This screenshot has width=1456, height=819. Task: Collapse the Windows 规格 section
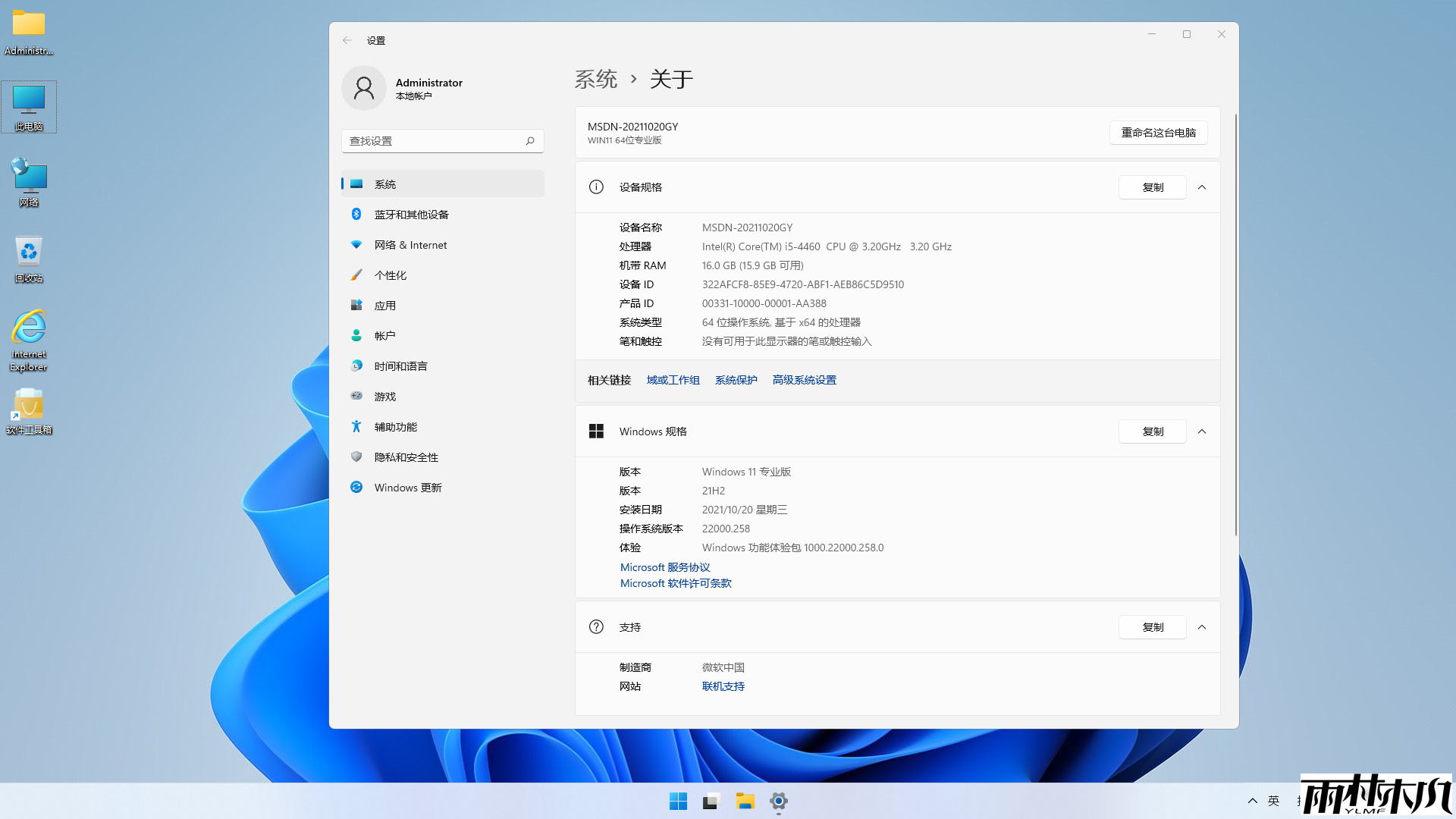(x=1201, y=431)
